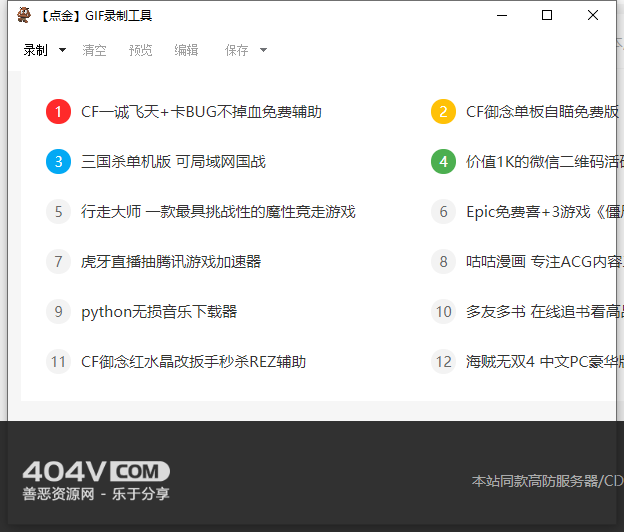Click the yellow number 2 badge
Viewport: 624px width, 532px height.
[x=443, y=111]
